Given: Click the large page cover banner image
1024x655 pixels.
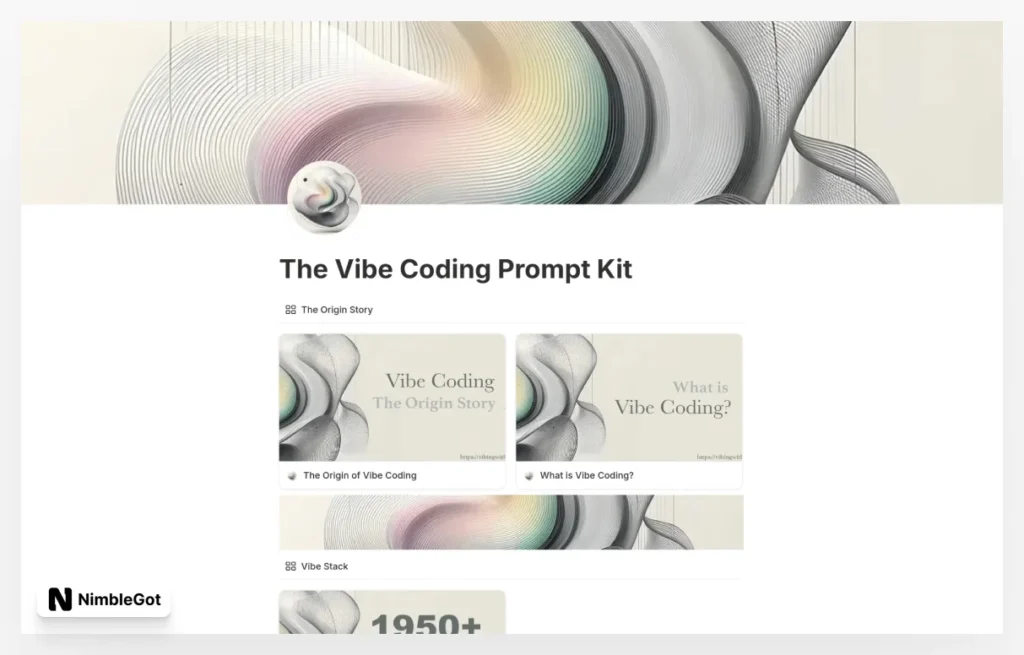Looking at the screenshot, I should [x=512, y=112].
